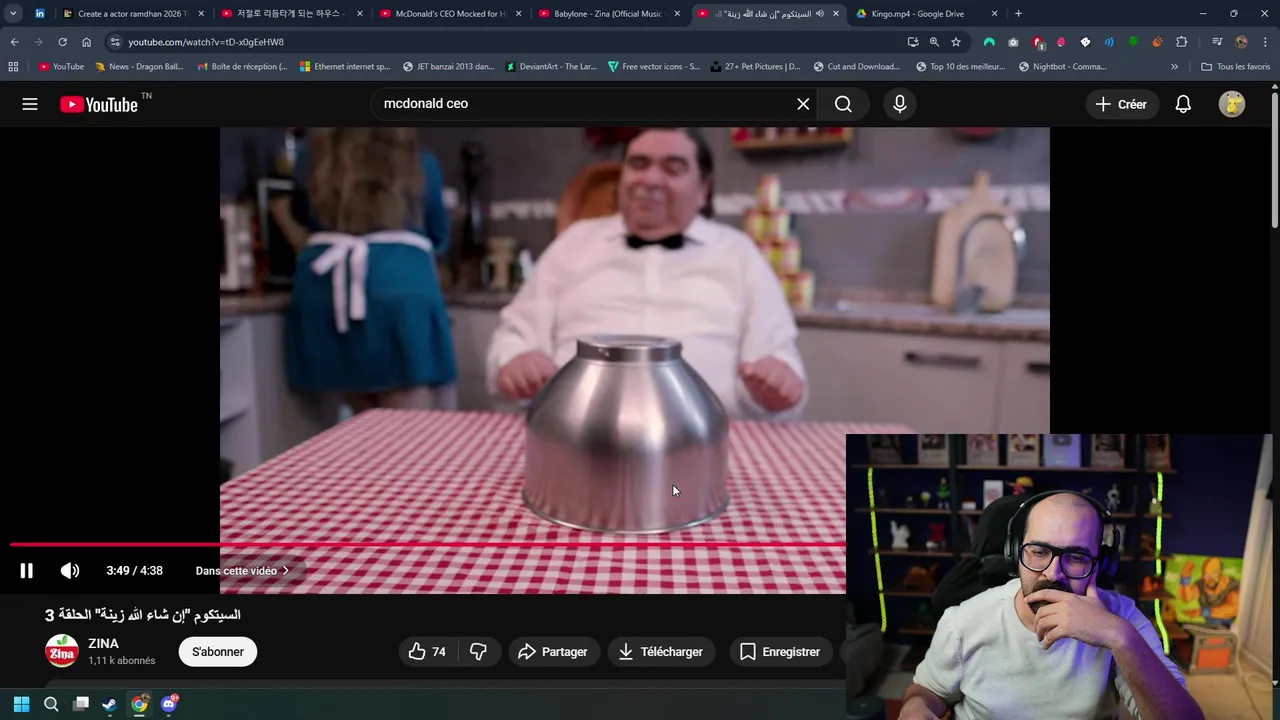
Task: Open Tous les favoris folder
Action: 1235,67
